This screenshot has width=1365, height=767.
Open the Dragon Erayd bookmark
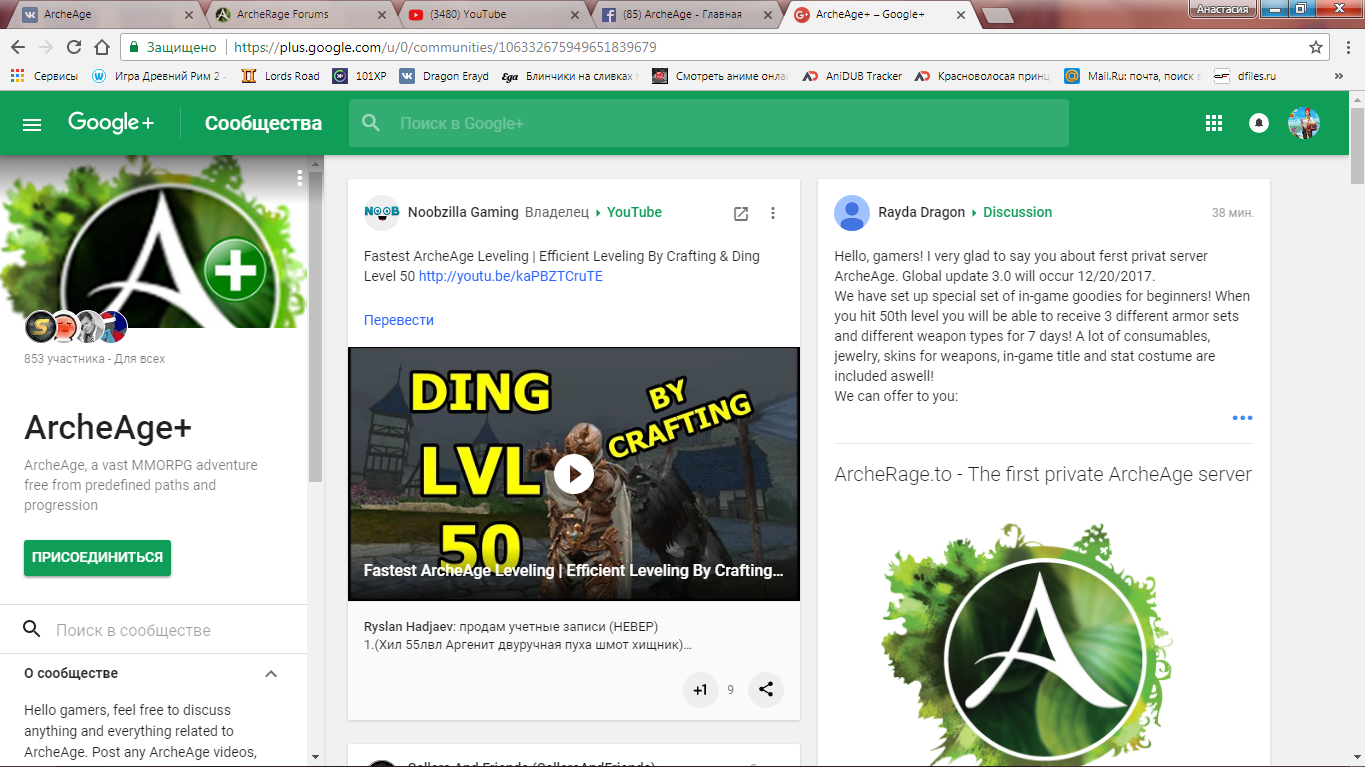point(444,76)
